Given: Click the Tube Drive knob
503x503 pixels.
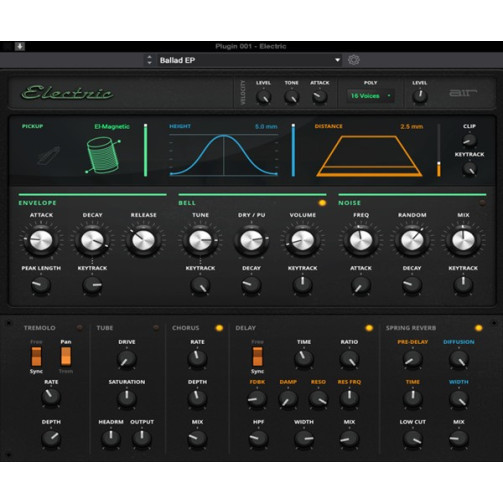Looking at the screenshot, I should (x=127, y=359).
